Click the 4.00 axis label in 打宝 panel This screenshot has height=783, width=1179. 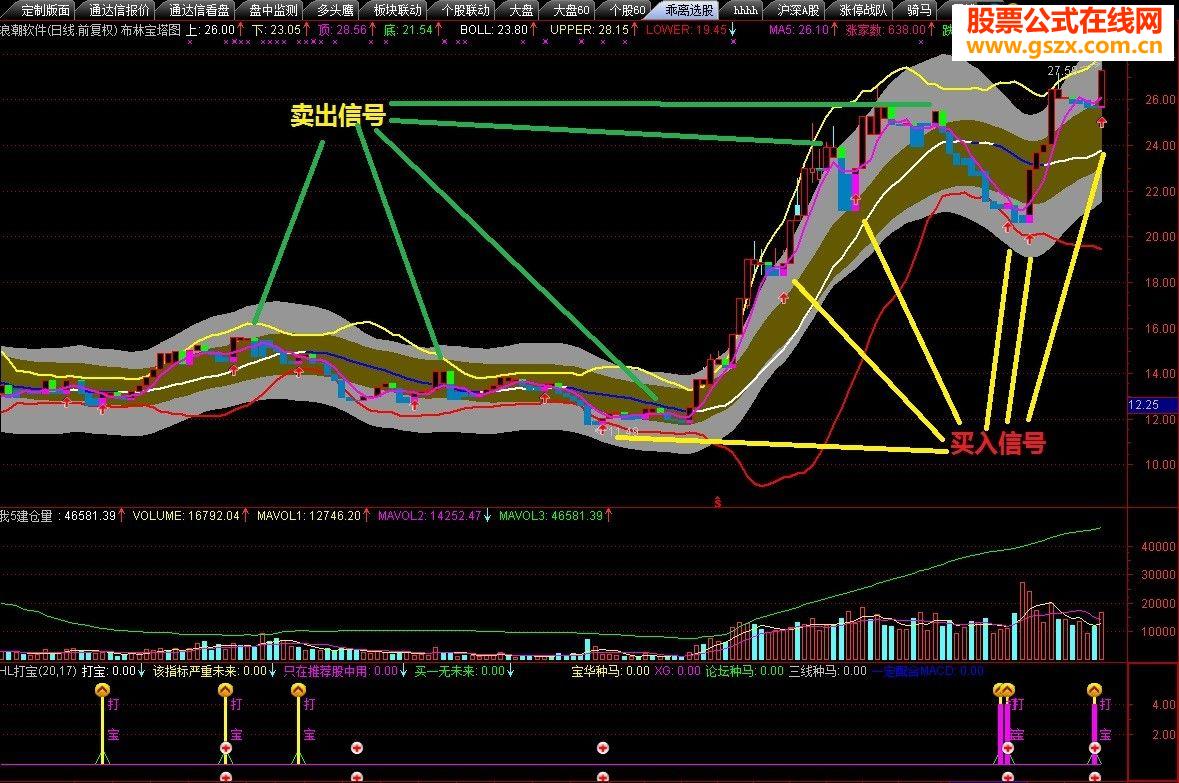(1163, 705)
